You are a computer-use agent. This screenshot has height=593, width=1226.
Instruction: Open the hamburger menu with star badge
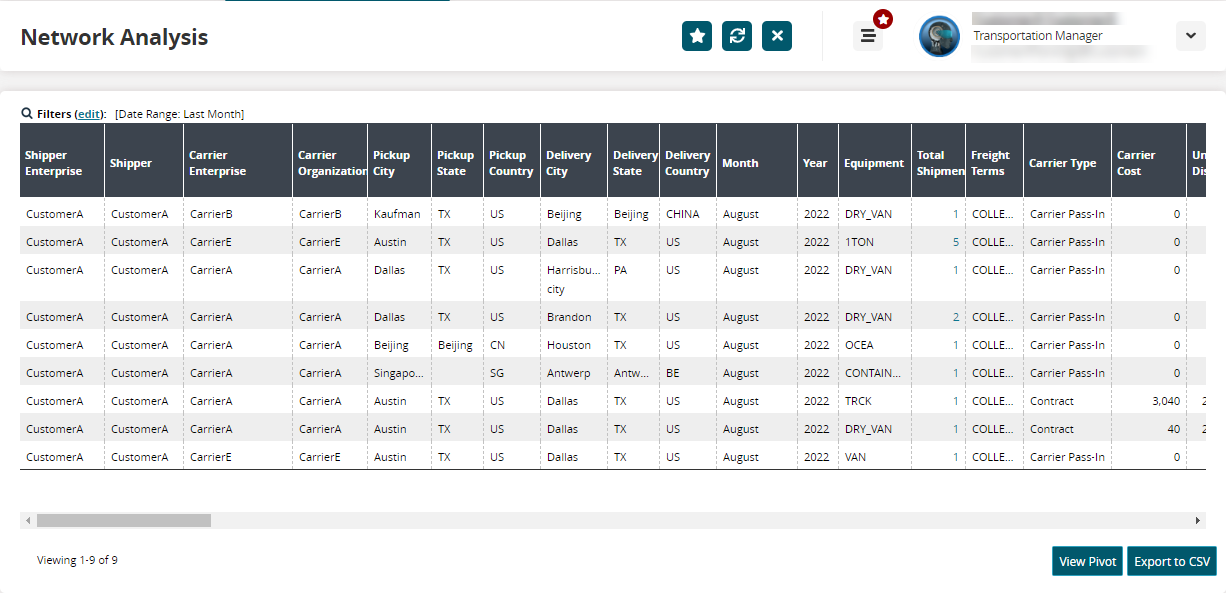point(868,36)
